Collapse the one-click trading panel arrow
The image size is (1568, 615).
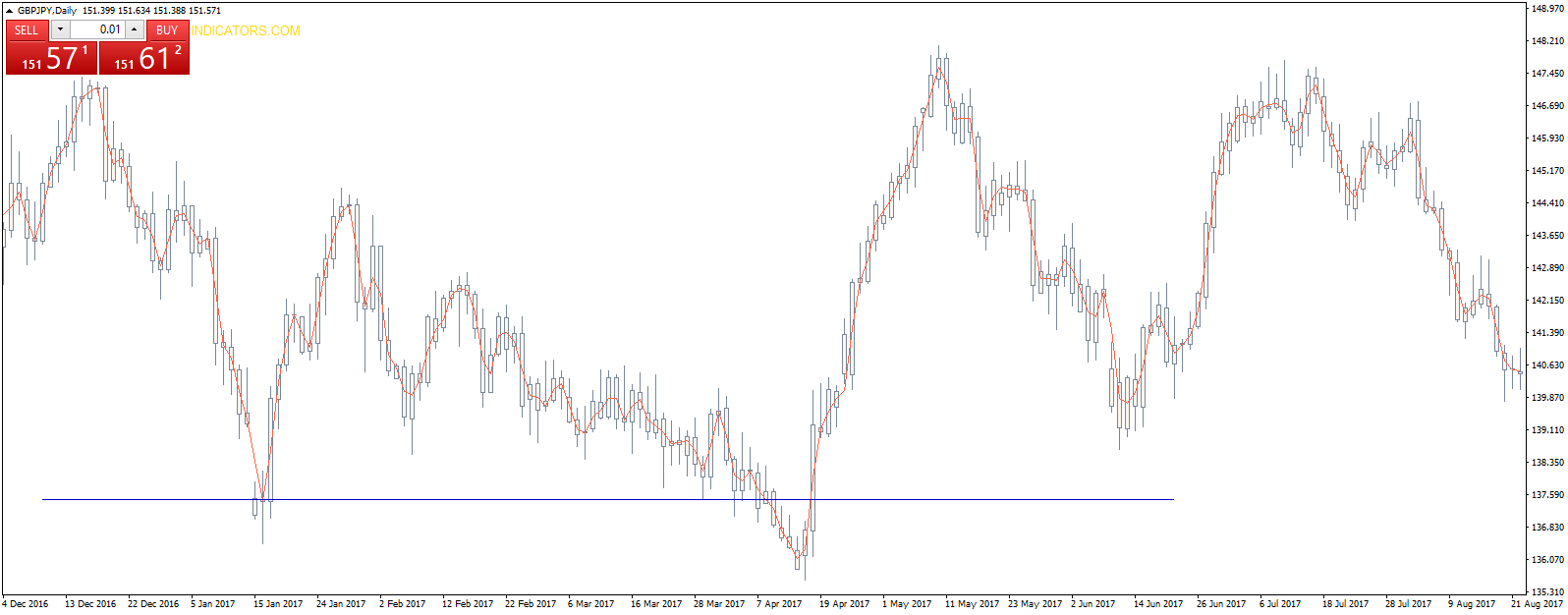coord(10,10)
